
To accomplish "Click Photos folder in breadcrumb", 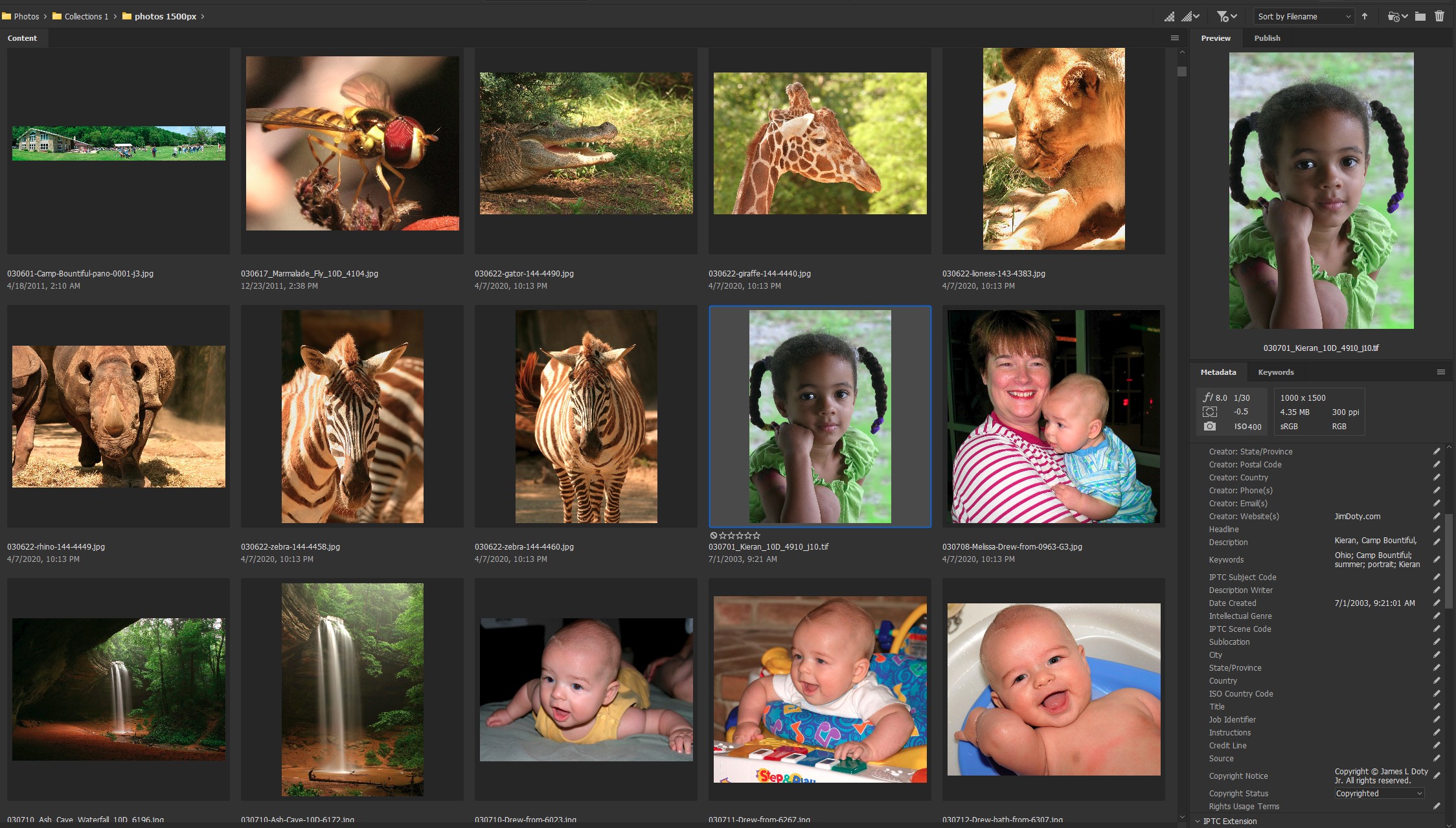I will click(26, 17).
